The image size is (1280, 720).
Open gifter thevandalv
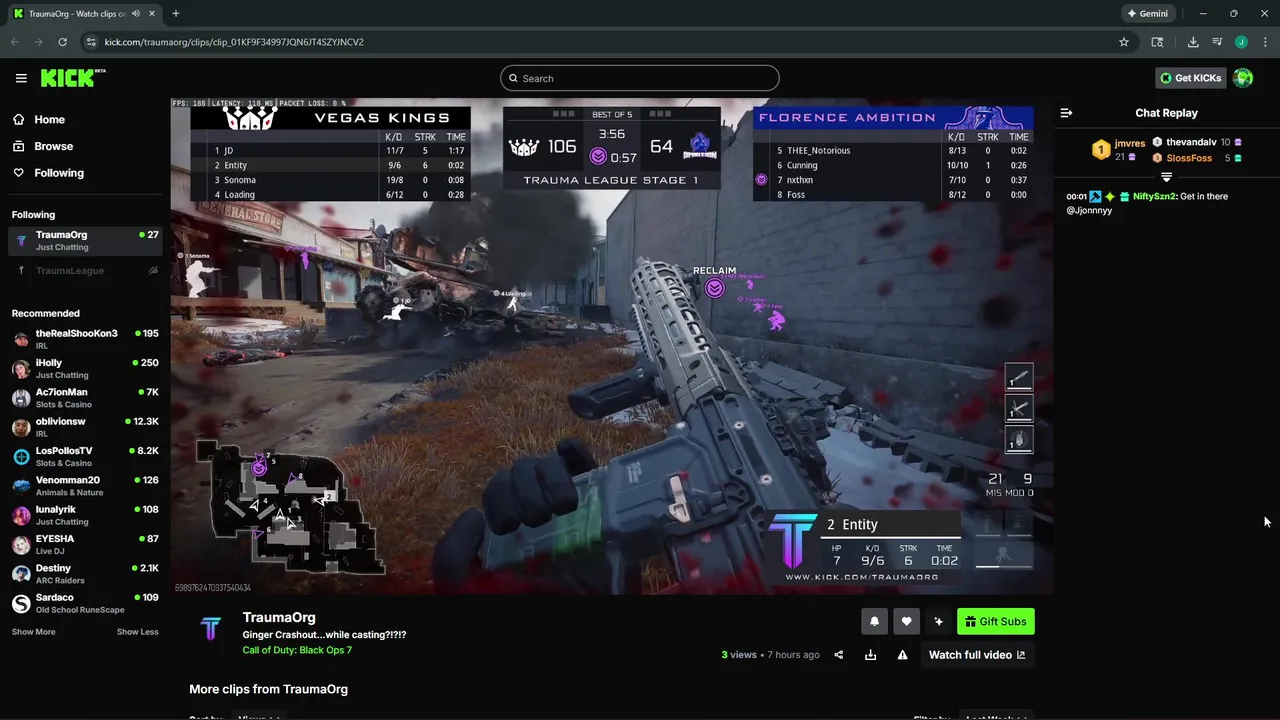(x=1191, y=142)
